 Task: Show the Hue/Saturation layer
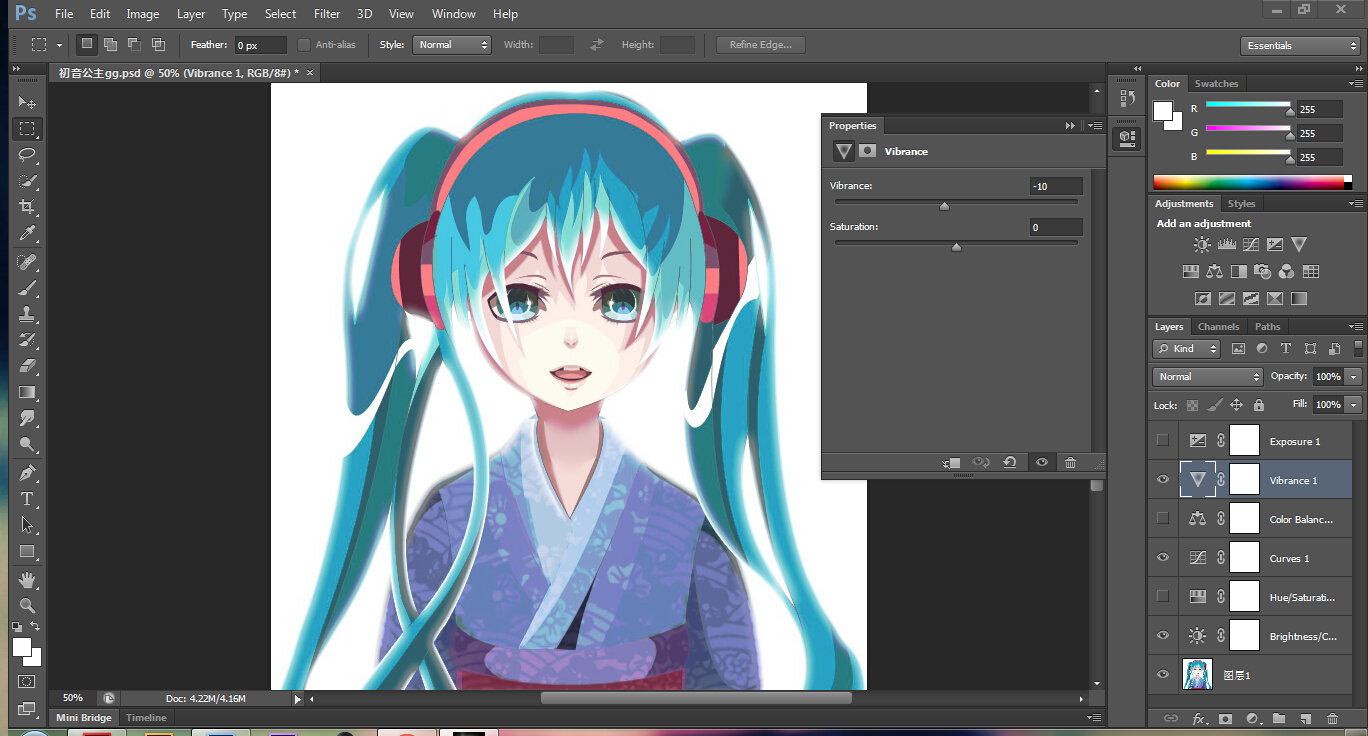[1162, 596]
